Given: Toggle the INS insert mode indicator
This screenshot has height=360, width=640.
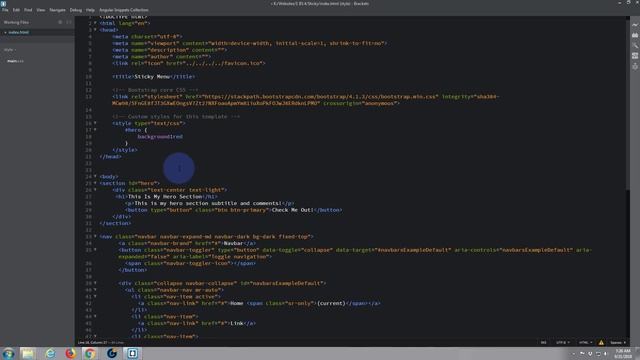Looking at the screenshot, I should [x=543, y=342].
